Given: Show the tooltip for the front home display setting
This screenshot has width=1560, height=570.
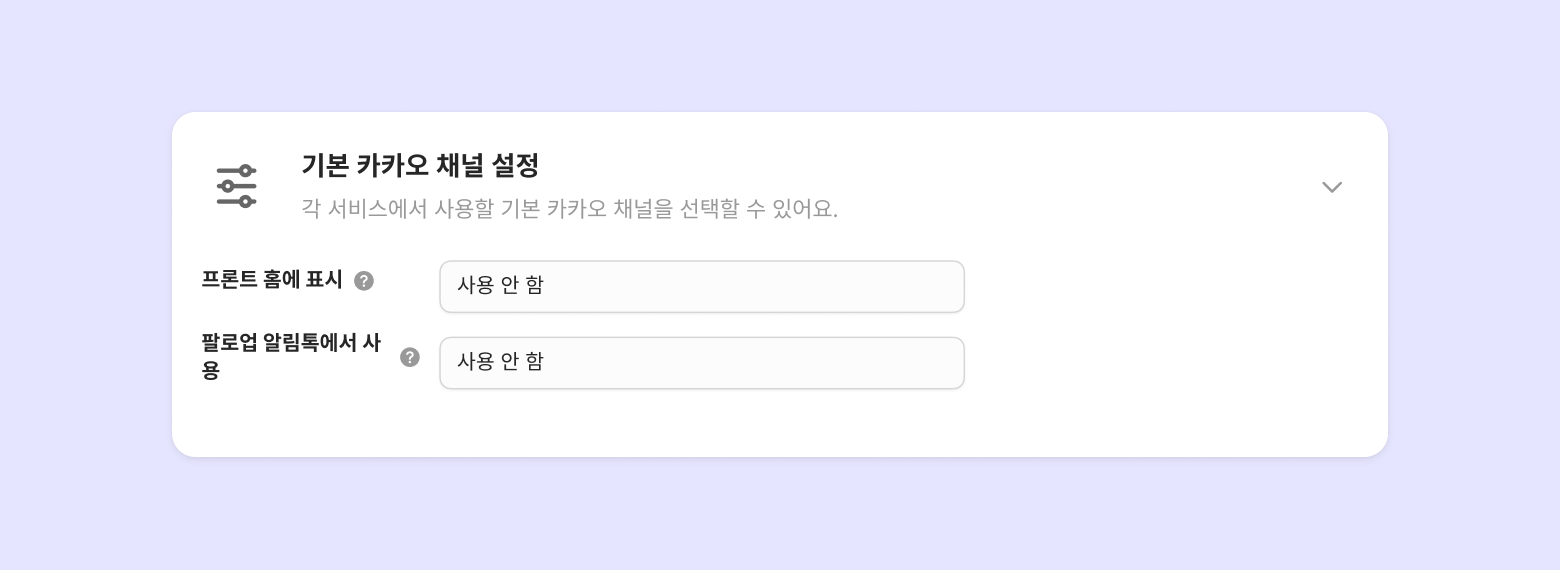Looking at the screenshot, I should pos(364,281).
